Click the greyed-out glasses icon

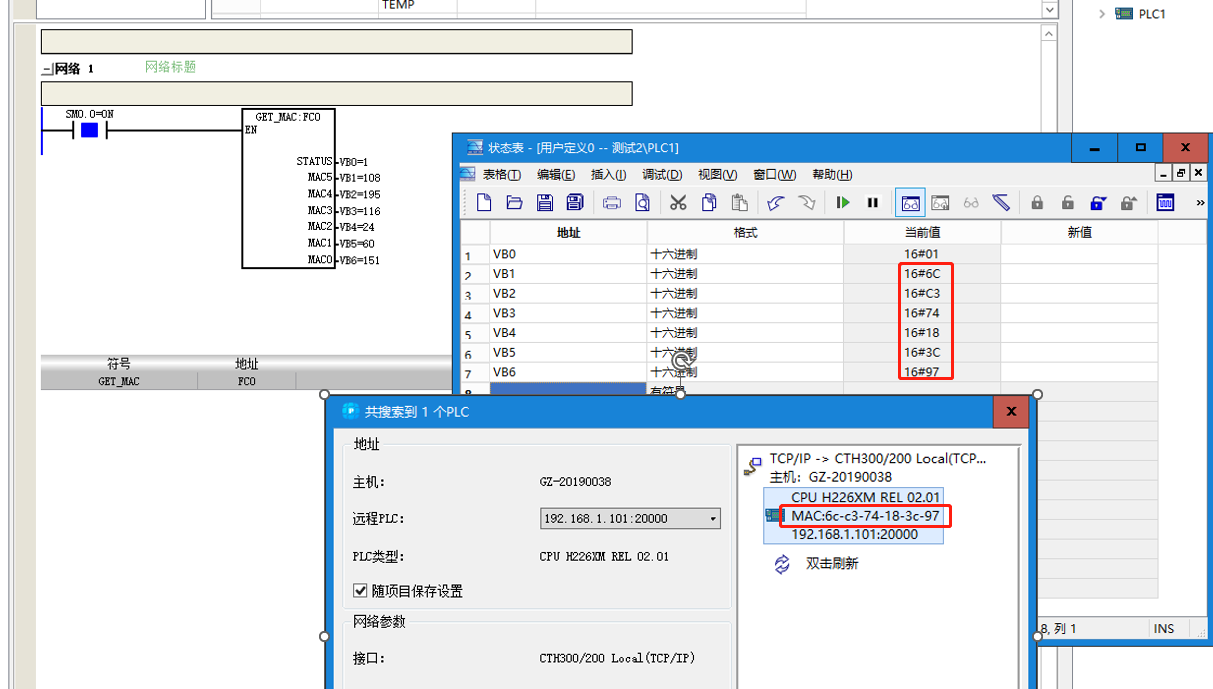coord(971,203)
